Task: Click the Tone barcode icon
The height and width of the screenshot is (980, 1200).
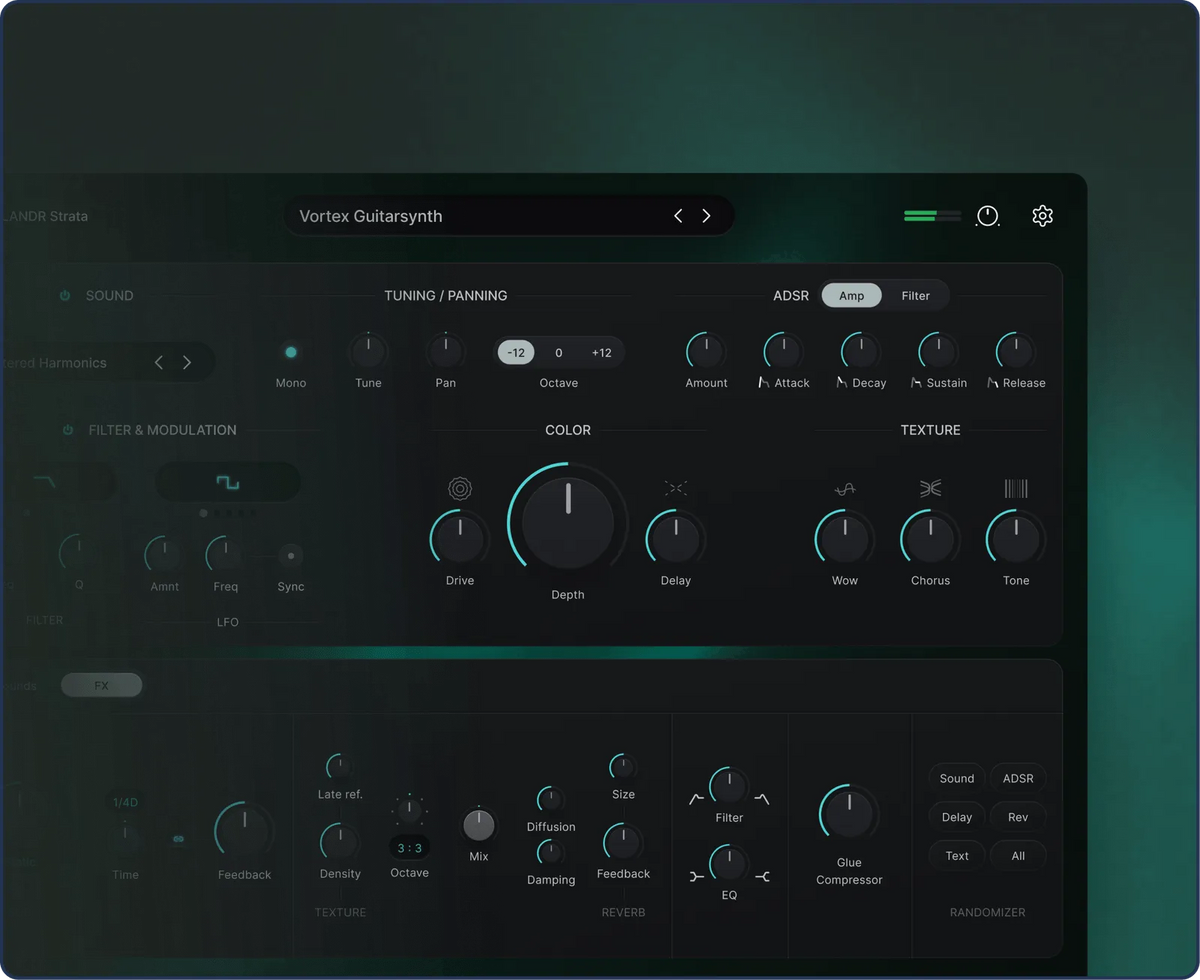Action: pos(1016,488)
